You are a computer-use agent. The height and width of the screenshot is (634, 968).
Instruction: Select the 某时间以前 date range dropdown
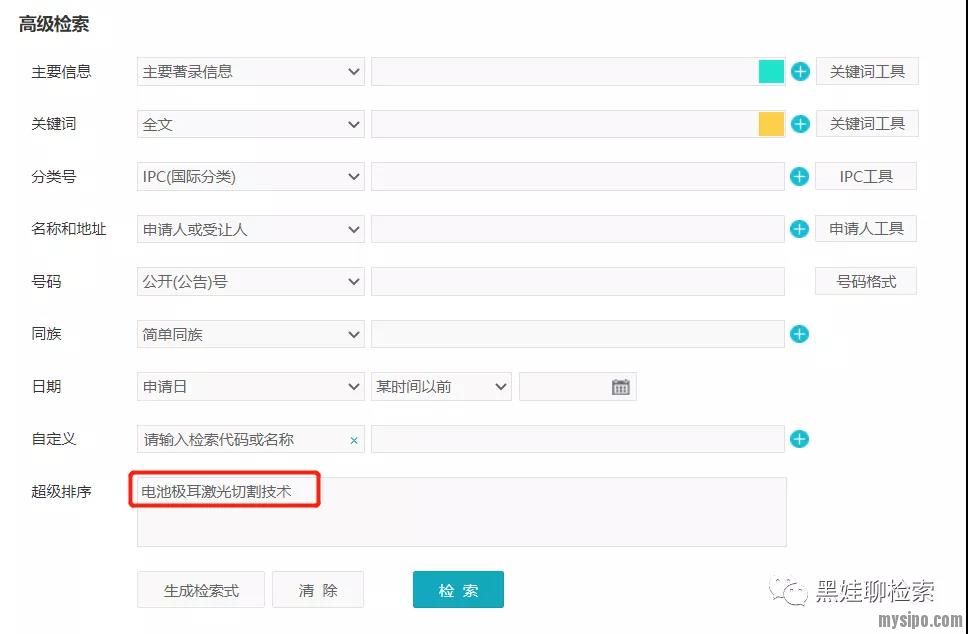pos(441,387)
